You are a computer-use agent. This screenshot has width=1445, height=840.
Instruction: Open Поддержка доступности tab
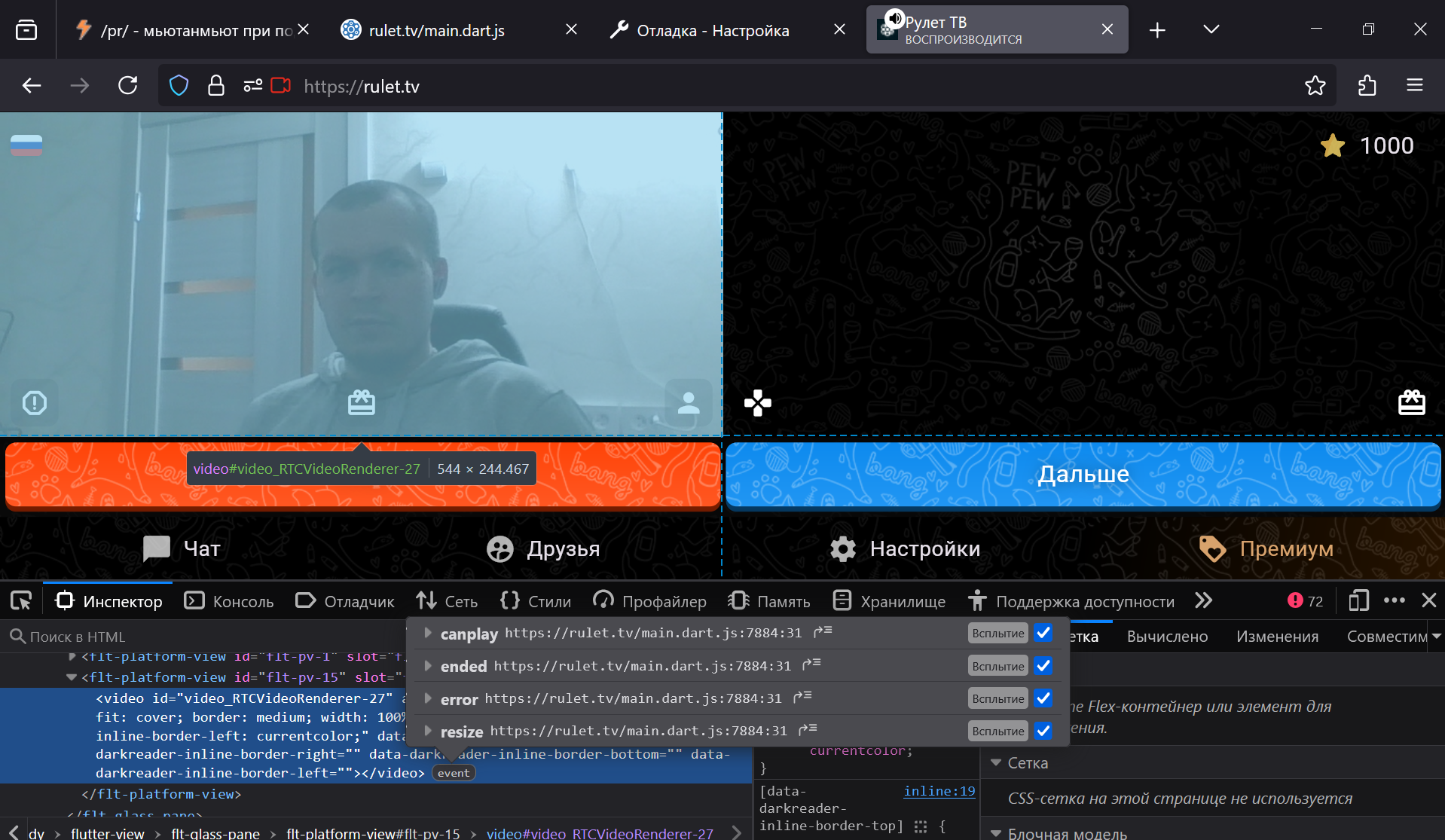(1071, 601)
